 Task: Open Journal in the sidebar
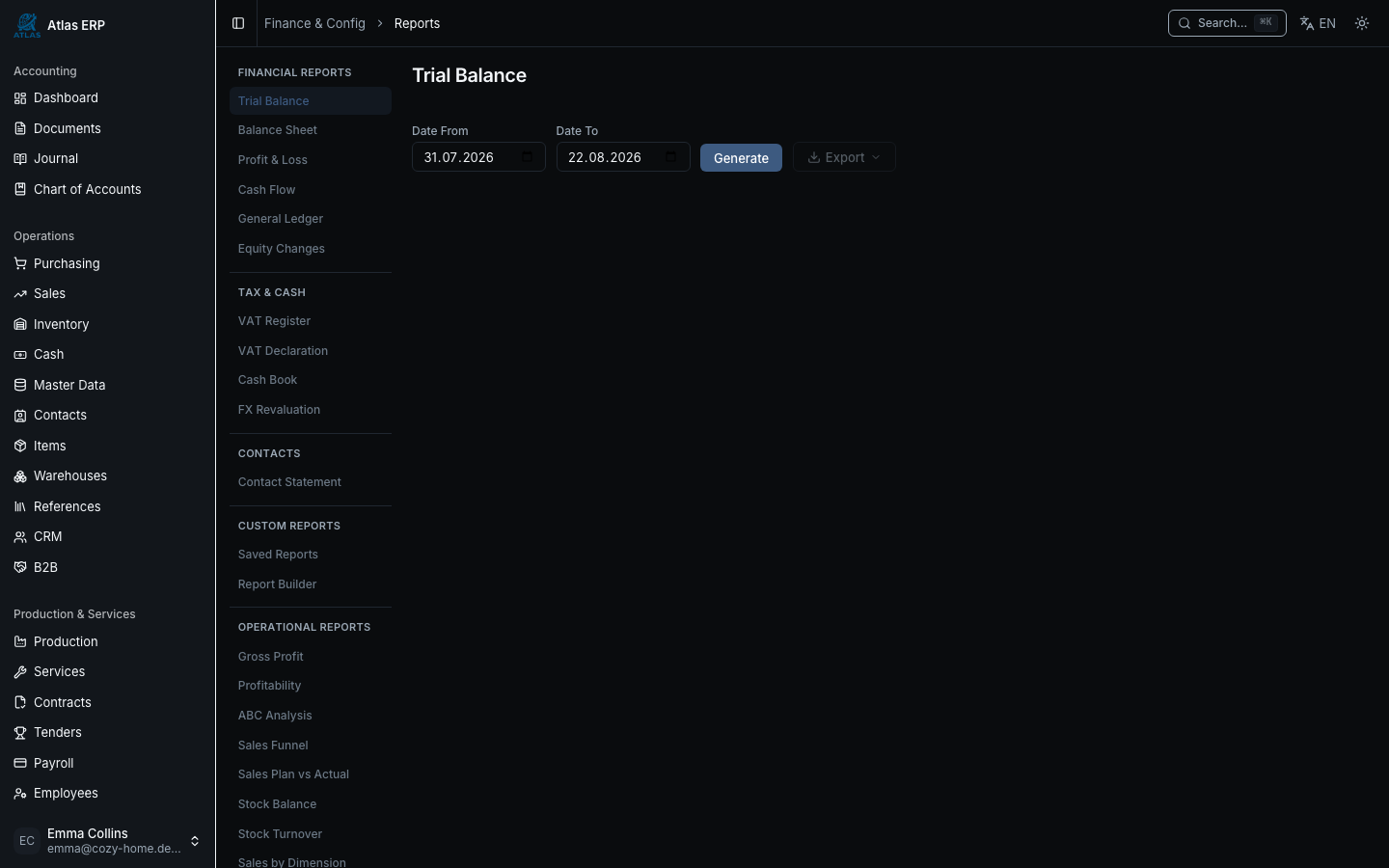coord(107,158)
